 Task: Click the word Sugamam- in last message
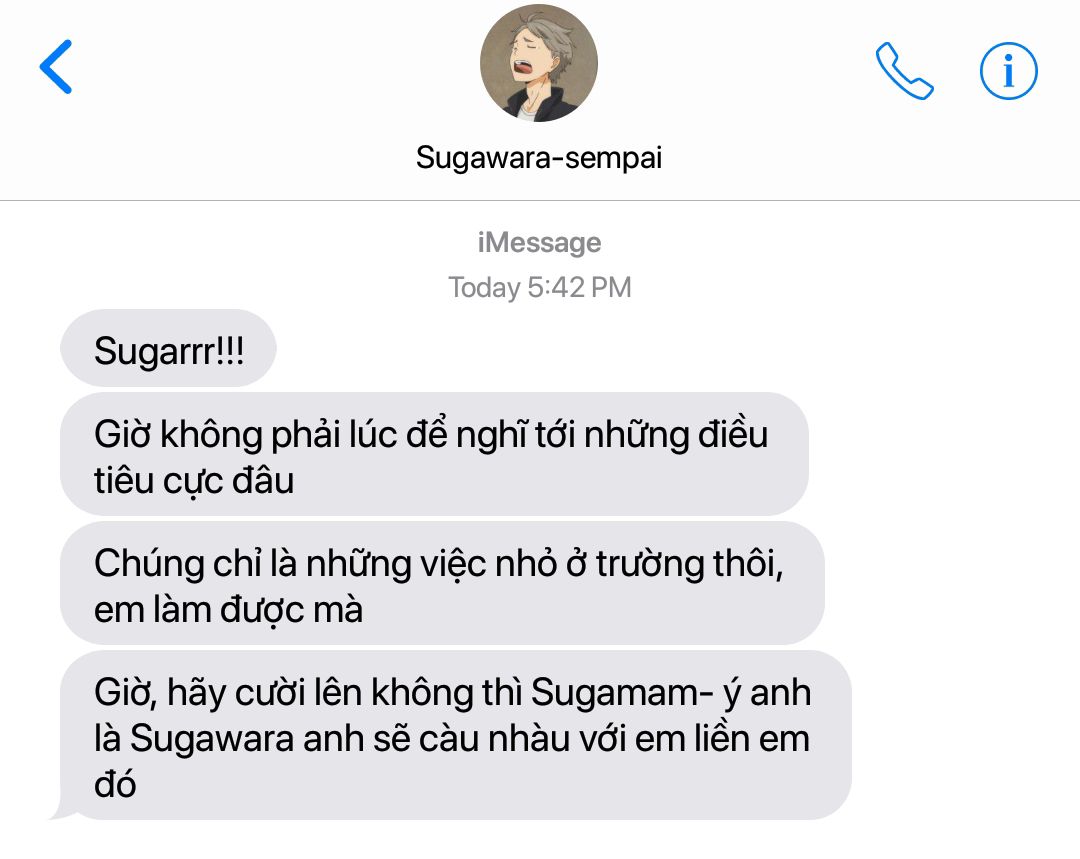622,692
